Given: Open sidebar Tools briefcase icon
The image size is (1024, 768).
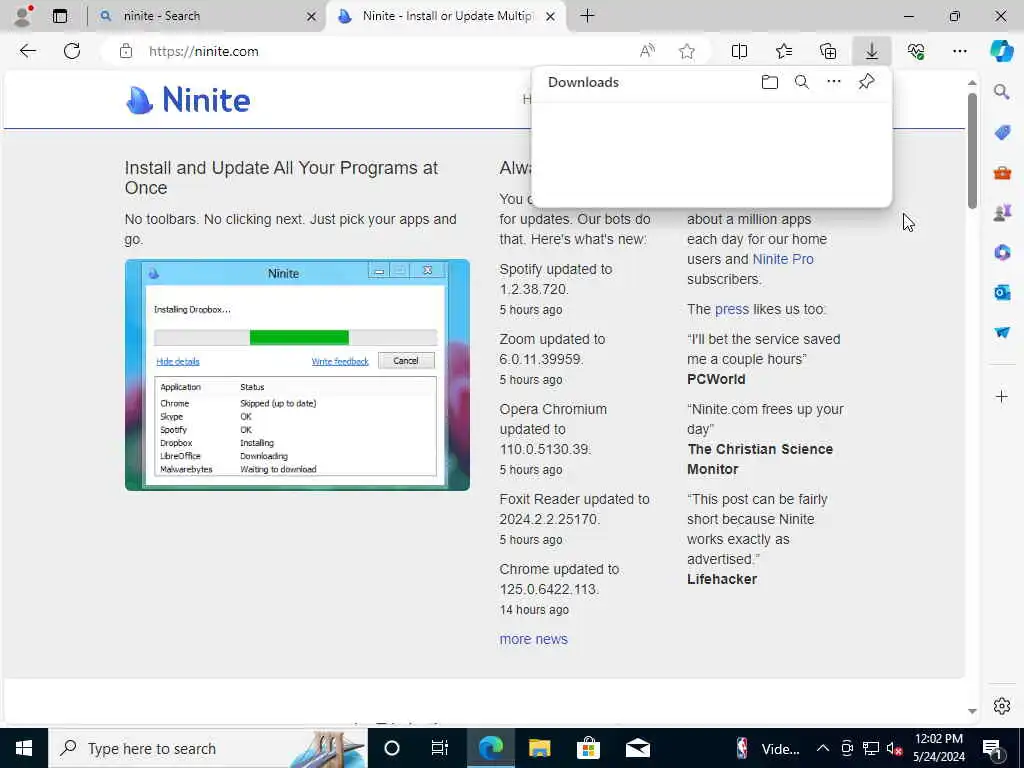Looking at the screenshot, I should 1002,173.
